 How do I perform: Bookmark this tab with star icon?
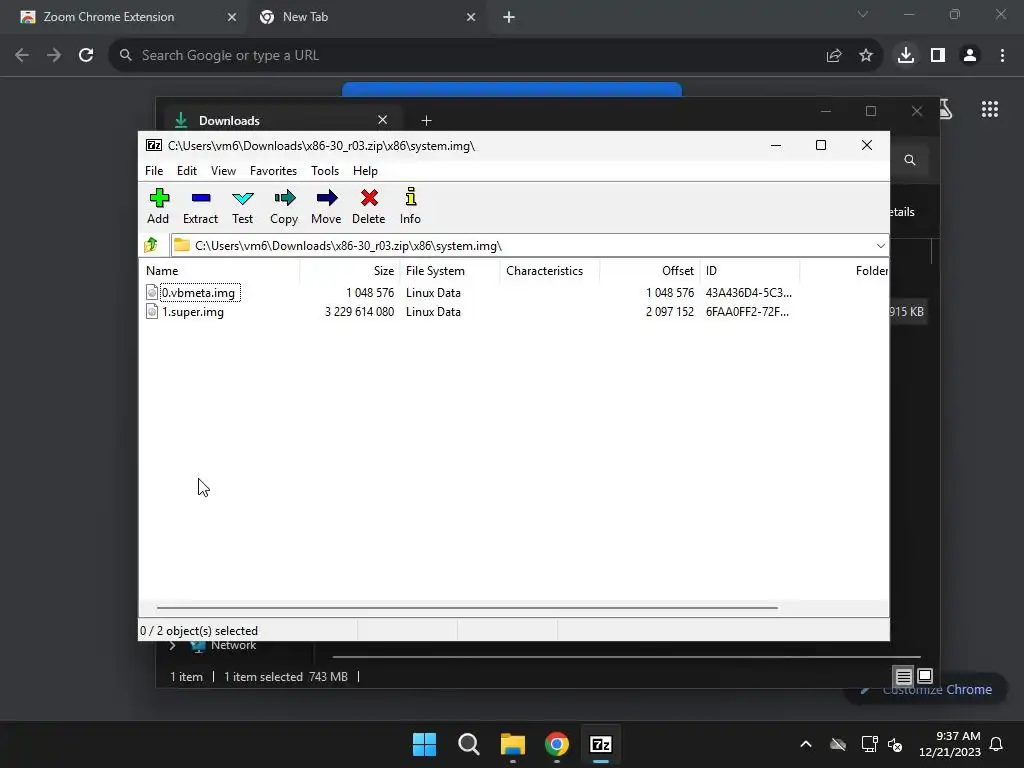click(x=866, y=56)
